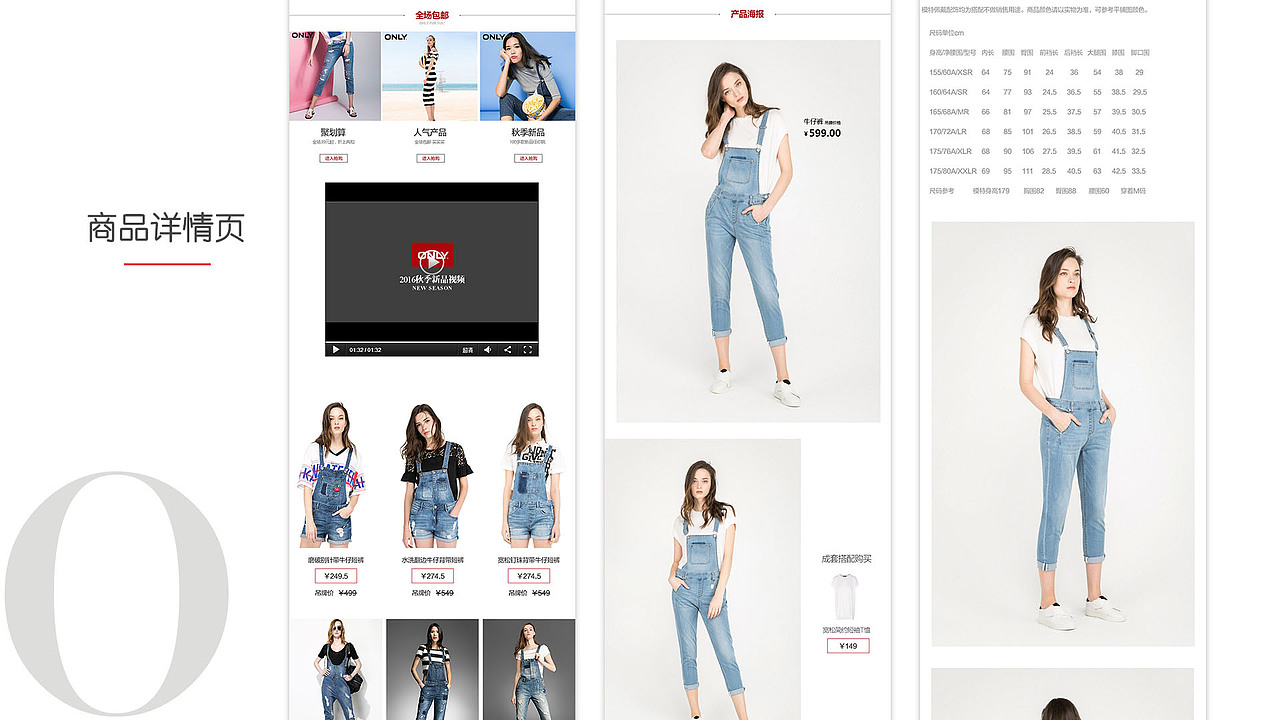Screen dimensions: 1280x720
Task: Click the 商品详情页 title on the left
Action: [x=166, y=228]
